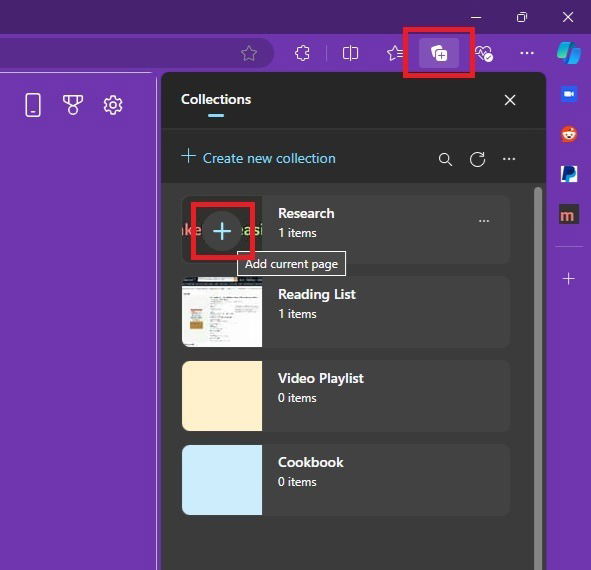Open Research collection more options

click(484, 221)
